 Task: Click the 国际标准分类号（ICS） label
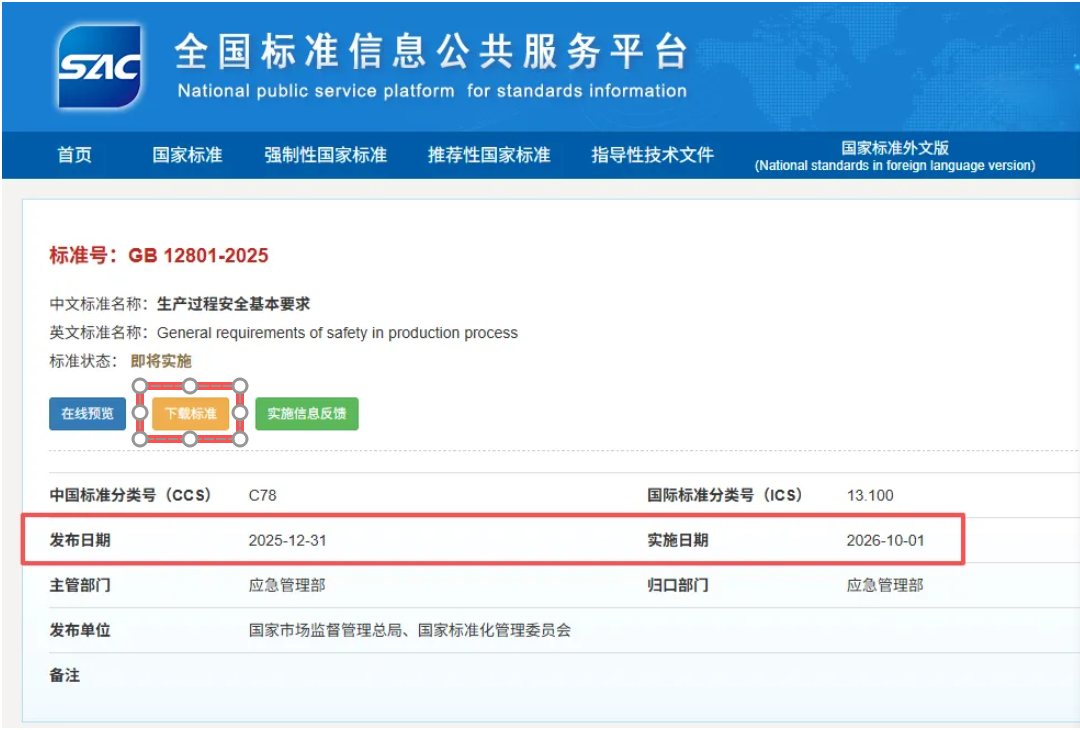pos(725,495)
